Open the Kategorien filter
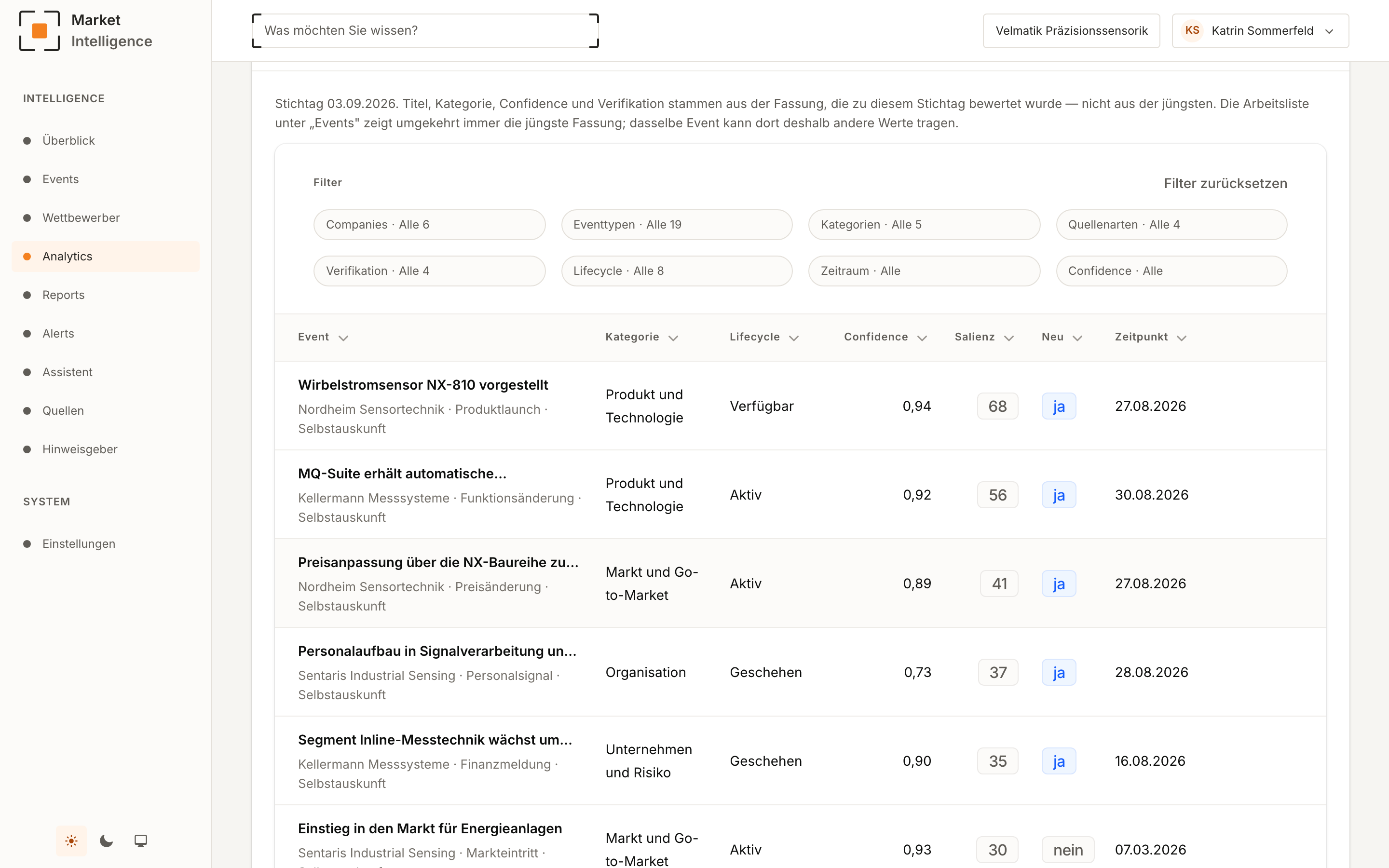 tap(924, 224)
